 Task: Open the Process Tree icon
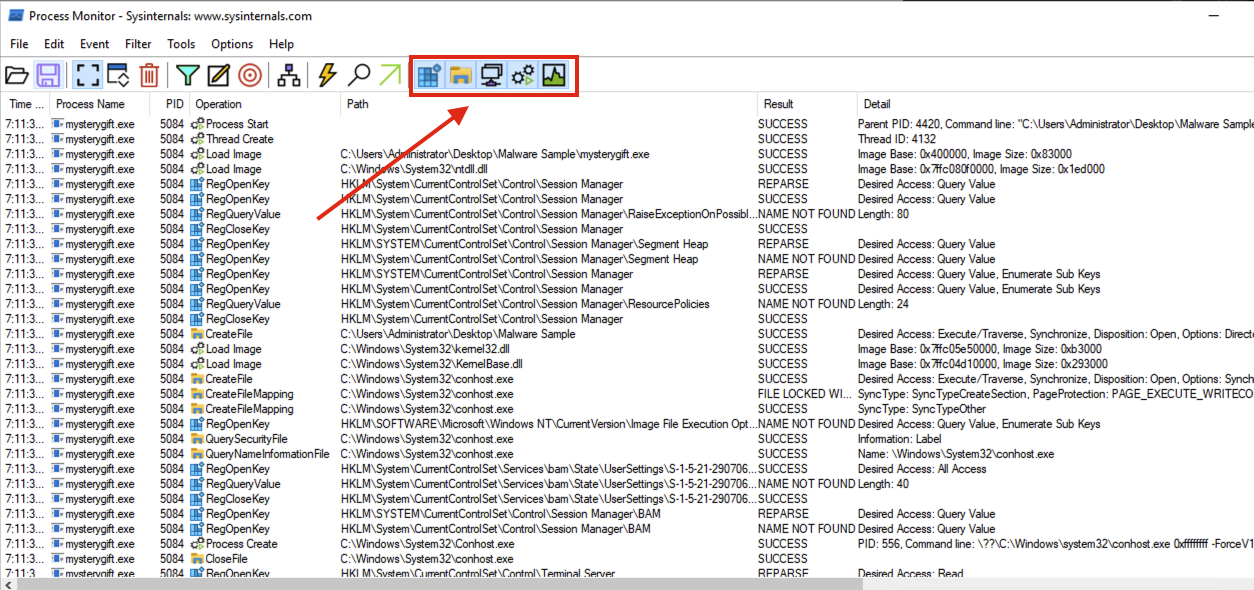tap(289, 75)
